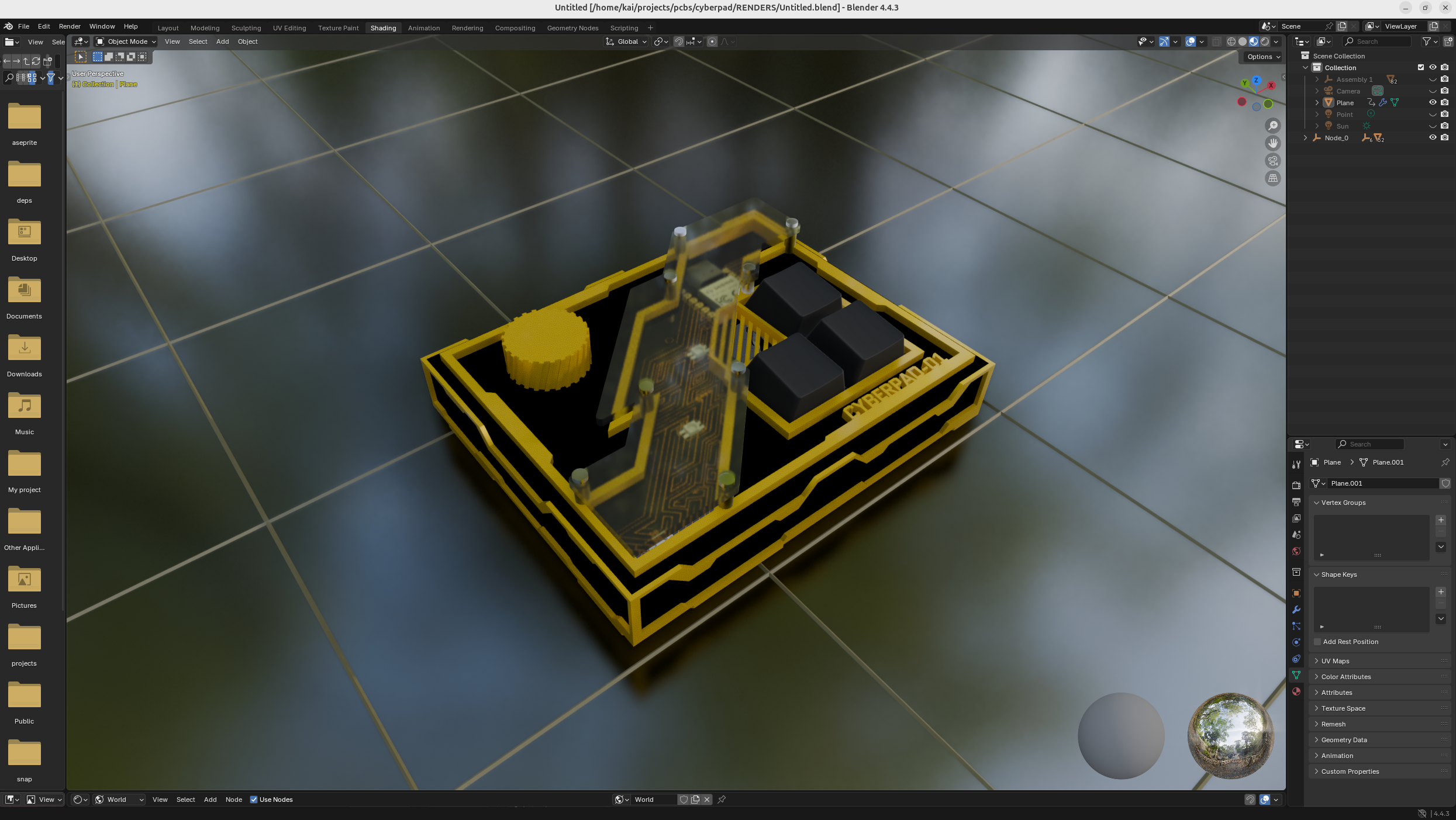Uncheck the Use Nodes checkbox
1456x820 pixels.
[x=254, y=800]
